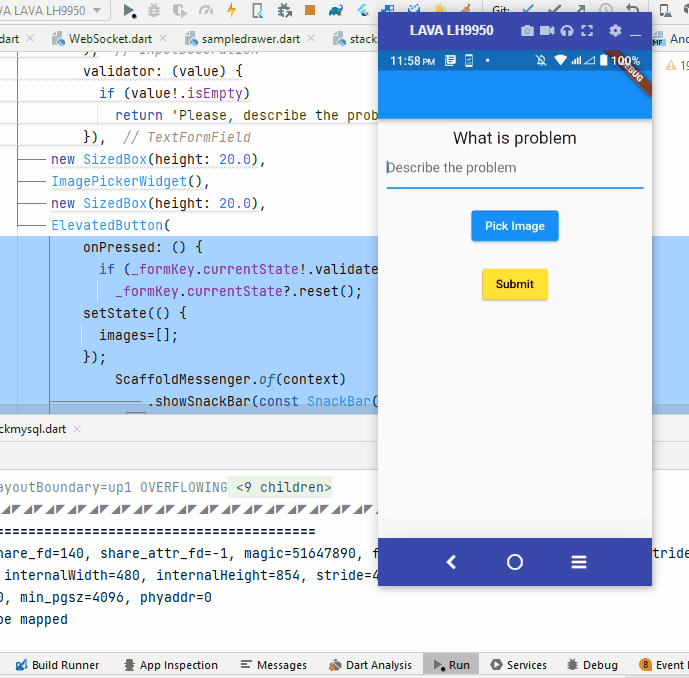Select the ckmysql.dart run console tab
Image resolution: width=689 pixels, height=678 pixels.
click(x=33, y=429)
